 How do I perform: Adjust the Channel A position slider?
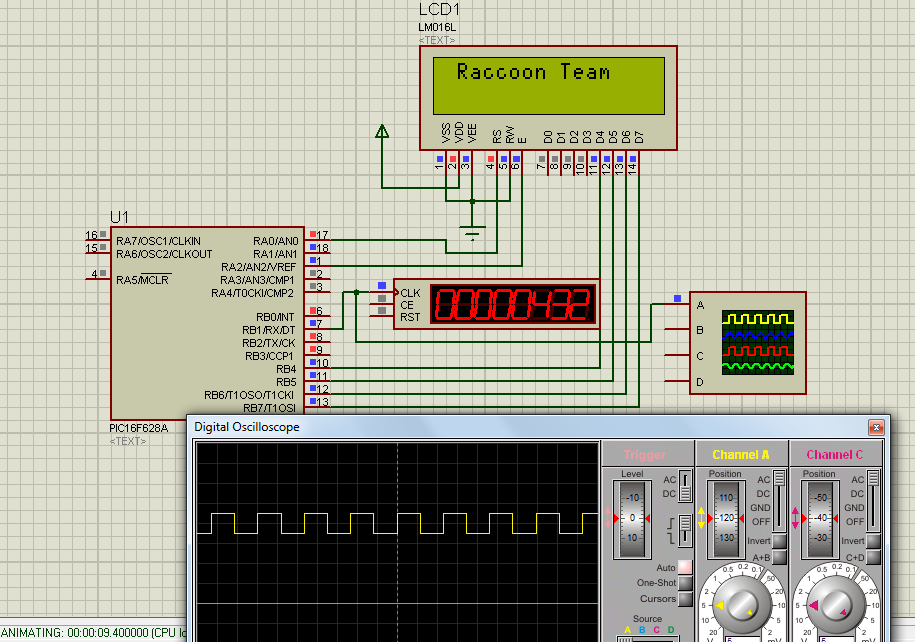point(725,518)
